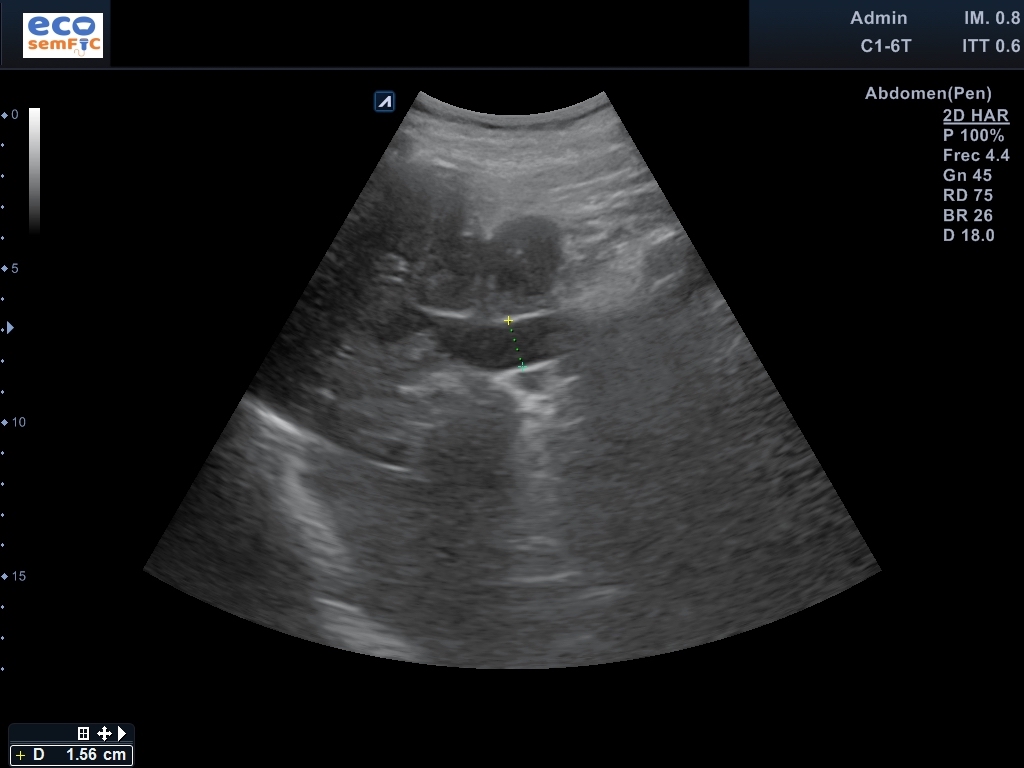Click the Admin user label
Image resolution: width=1024 pixels, height=768 pixels.
click(879, 18)
